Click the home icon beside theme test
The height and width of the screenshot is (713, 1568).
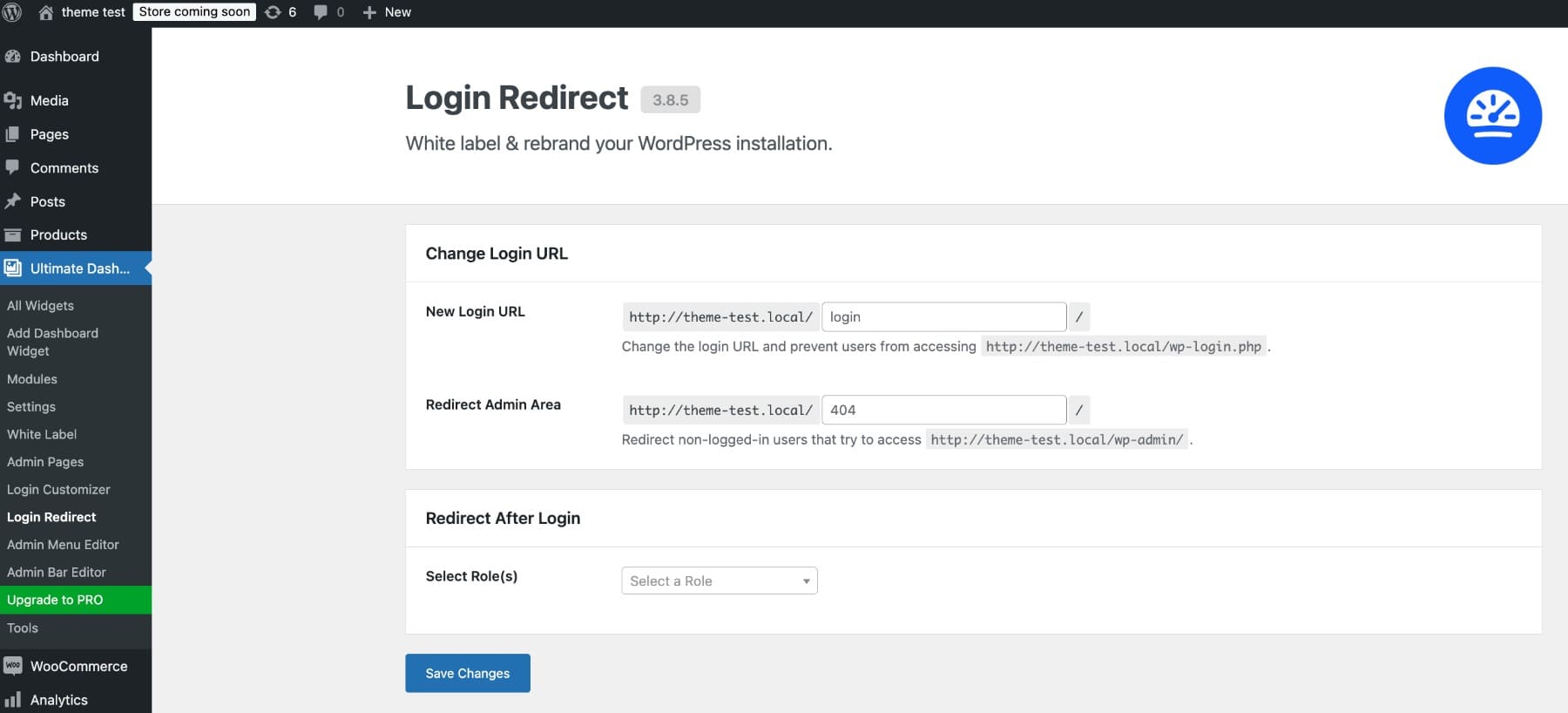(46, 12)
